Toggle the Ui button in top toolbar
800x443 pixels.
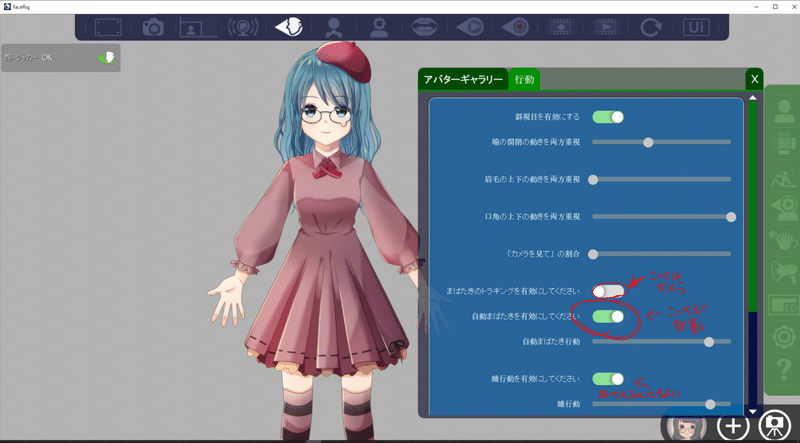(x=696, y=27)
